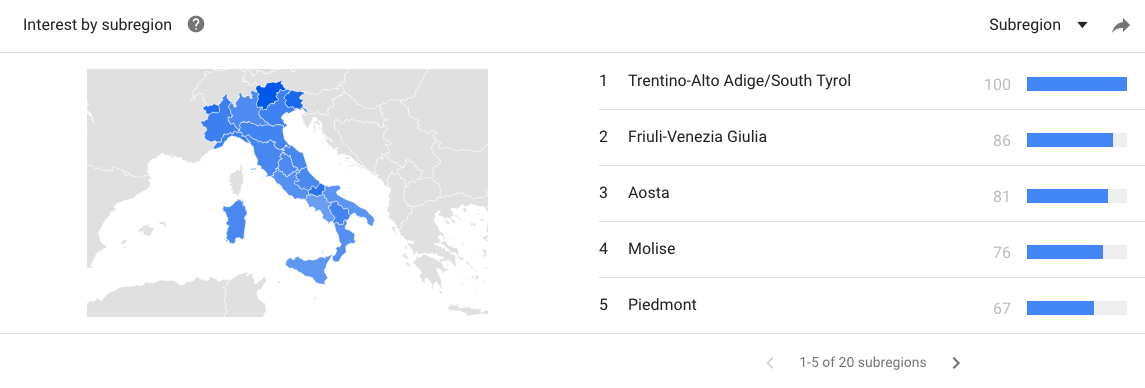
Task: Click the interest bar showing 86
Action: click(x=1076, y=140)
